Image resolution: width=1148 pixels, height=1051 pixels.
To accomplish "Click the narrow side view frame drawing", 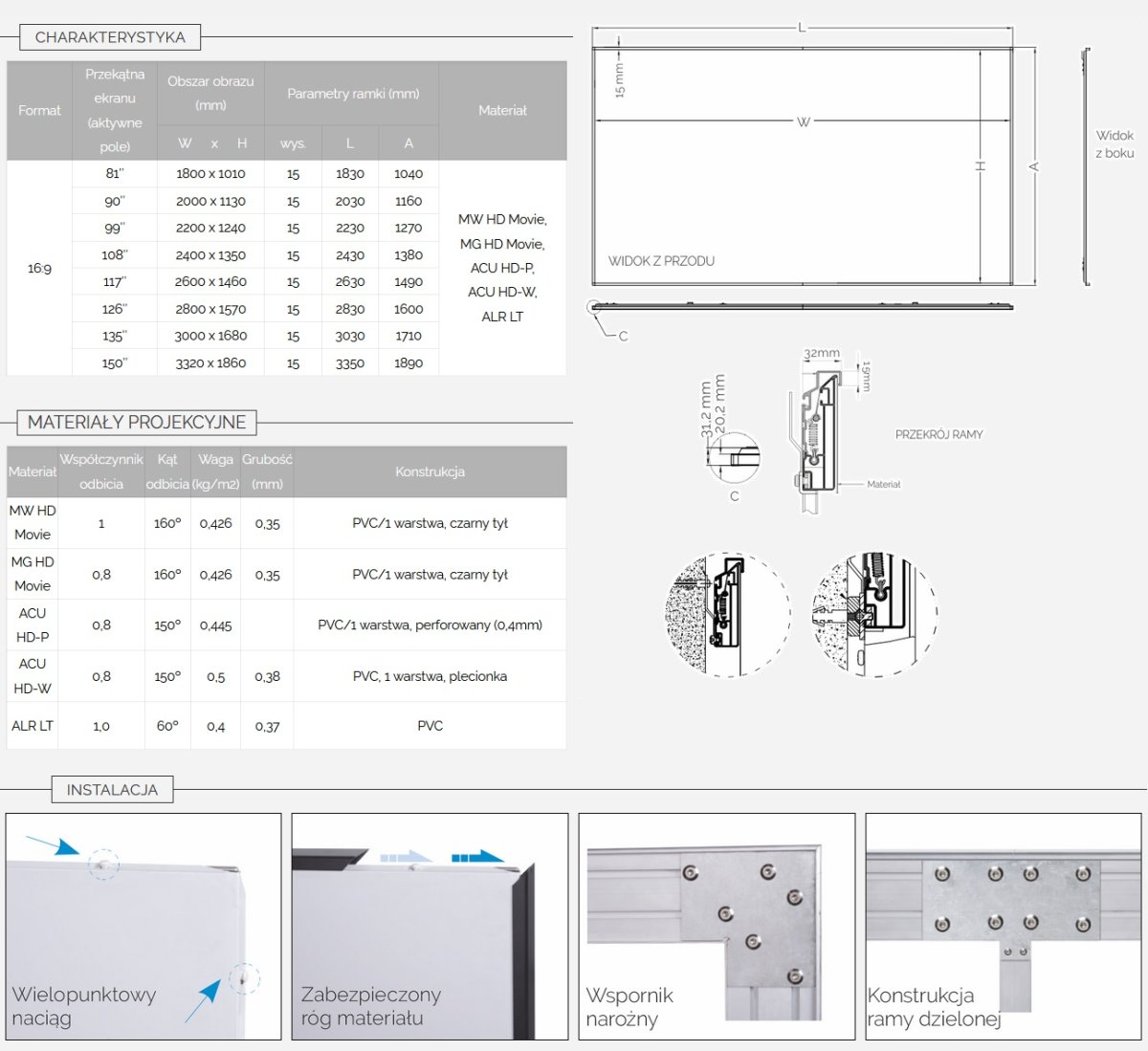I will tap(1087, 167).
